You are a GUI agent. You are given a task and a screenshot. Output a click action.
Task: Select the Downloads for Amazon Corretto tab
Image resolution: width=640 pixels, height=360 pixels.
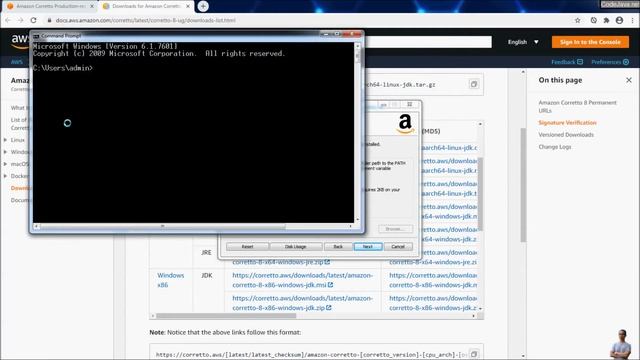click(146, 6)
